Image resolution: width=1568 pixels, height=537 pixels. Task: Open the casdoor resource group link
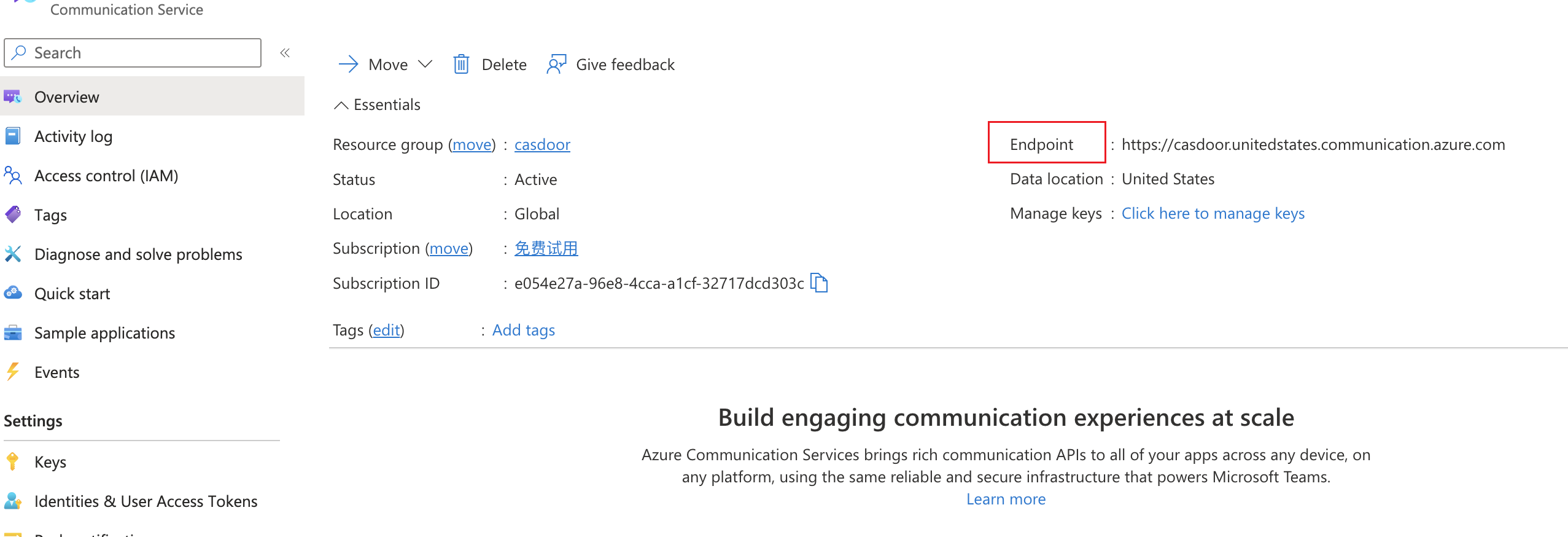pyautogui.click(x=542, y=145)
